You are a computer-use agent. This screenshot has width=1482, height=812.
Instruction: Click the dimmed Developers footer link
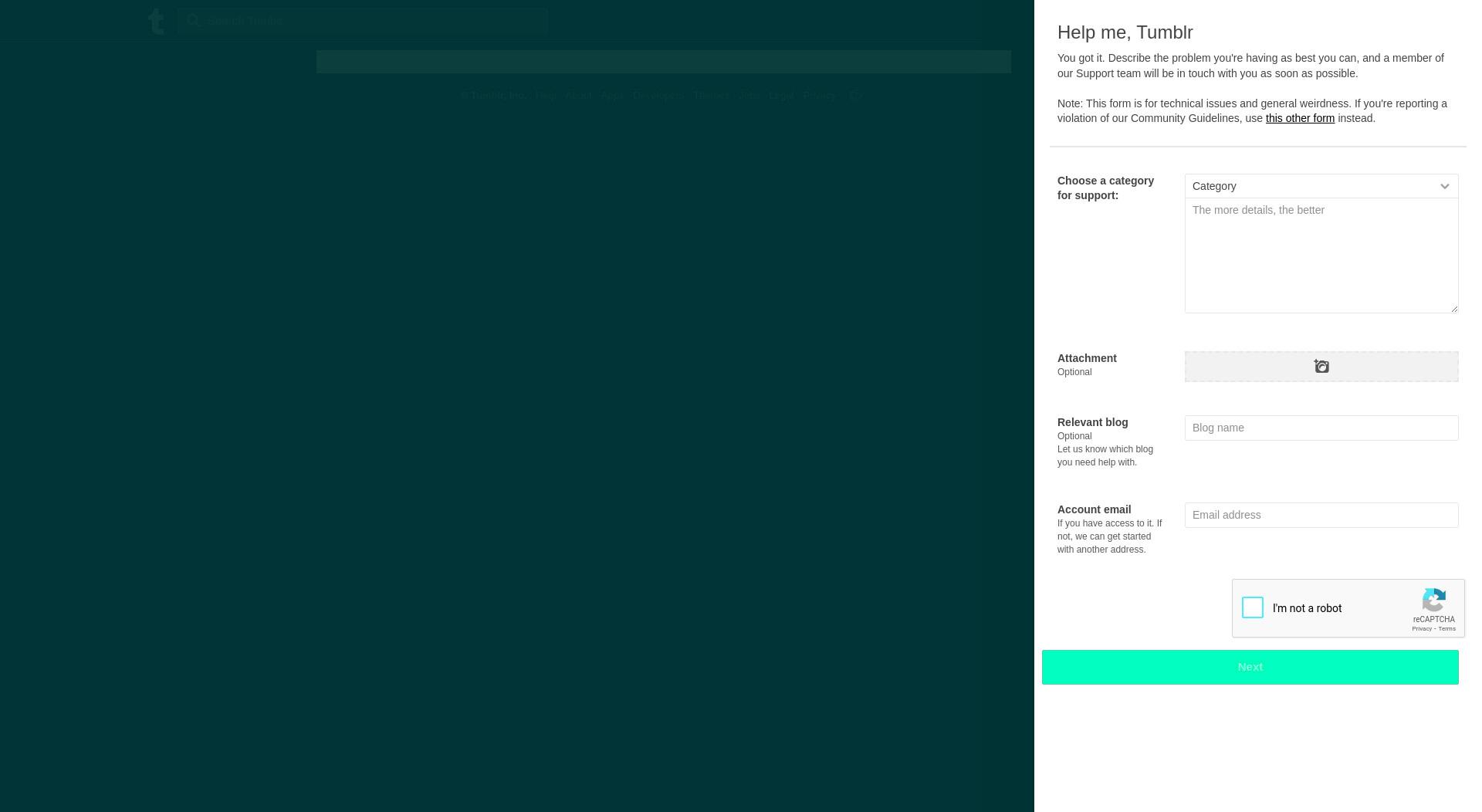click(x=658, y=96)
